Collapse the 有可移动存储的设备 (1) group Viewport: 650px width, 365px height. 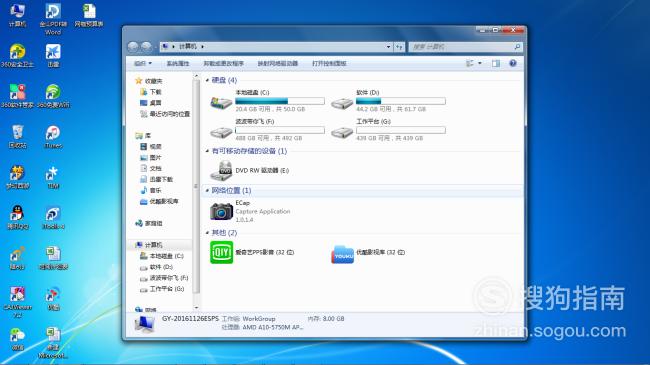tap(207, 151)
